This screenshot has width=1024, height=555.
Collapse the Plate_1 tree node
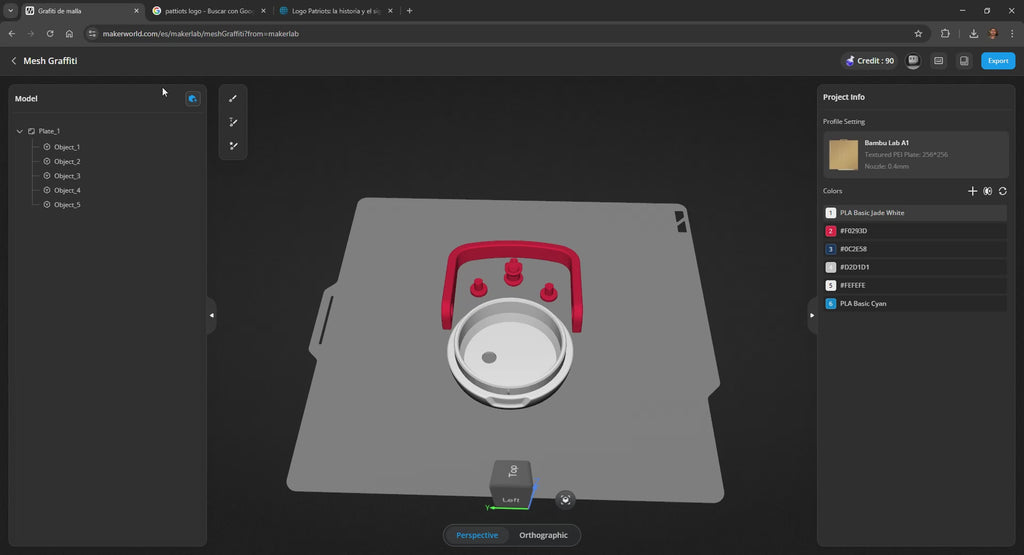tap(20, 131)
